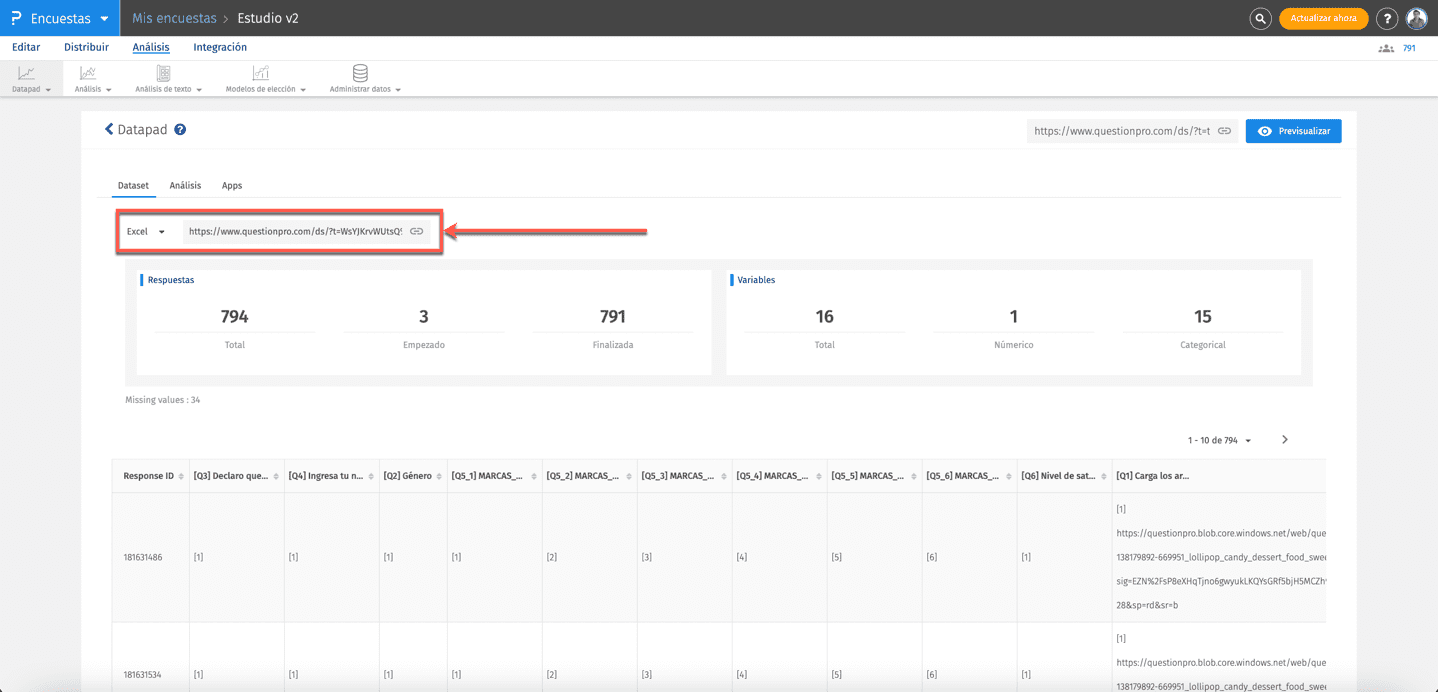The width and height of the screenshot is (1438, 692).
Task: Click the Excel dataset URL field
Action: click(x=295, y=231)
